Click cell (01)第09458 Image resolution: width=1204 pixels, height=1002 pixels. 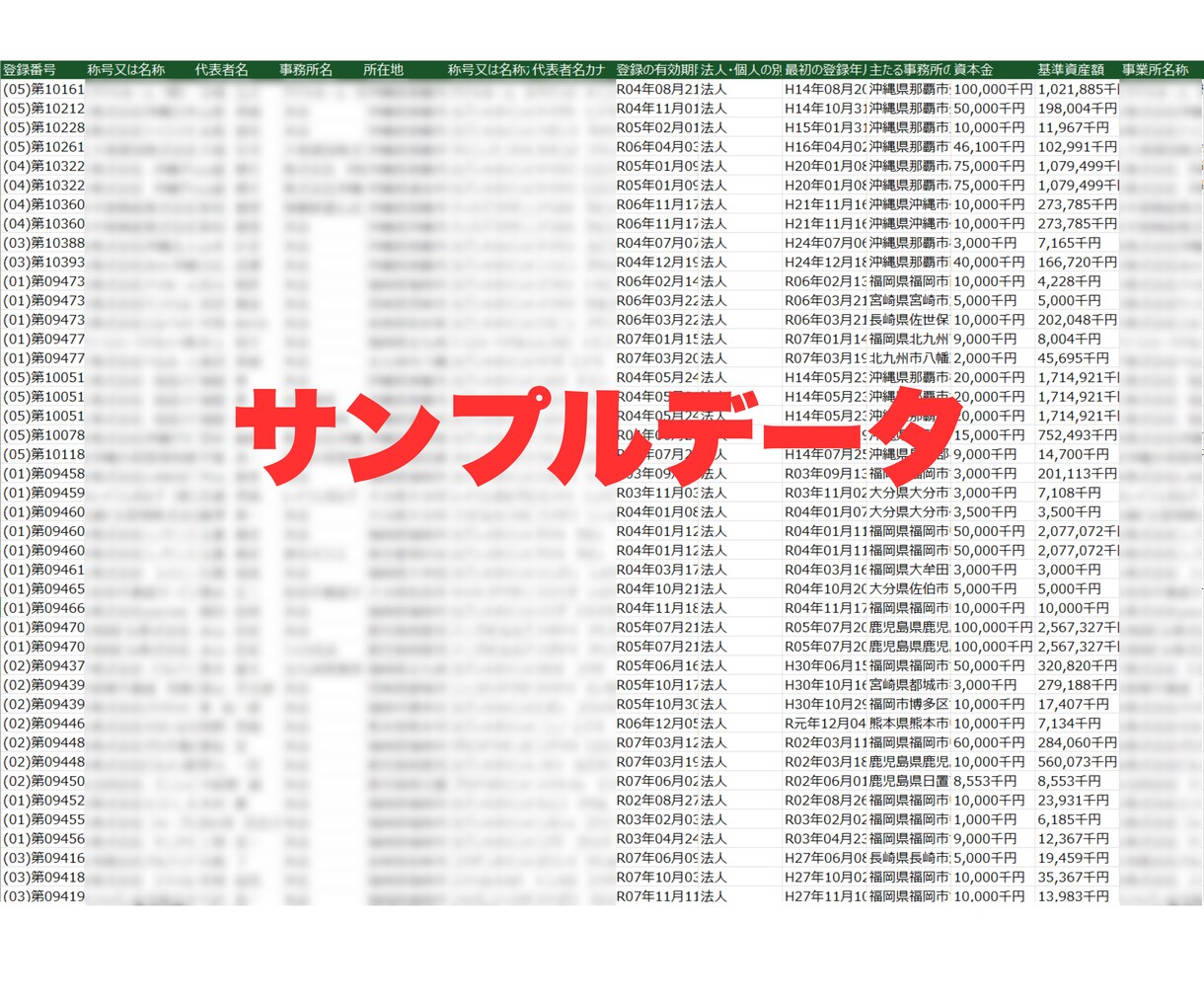pyautogui.click(x=42, y=474)
